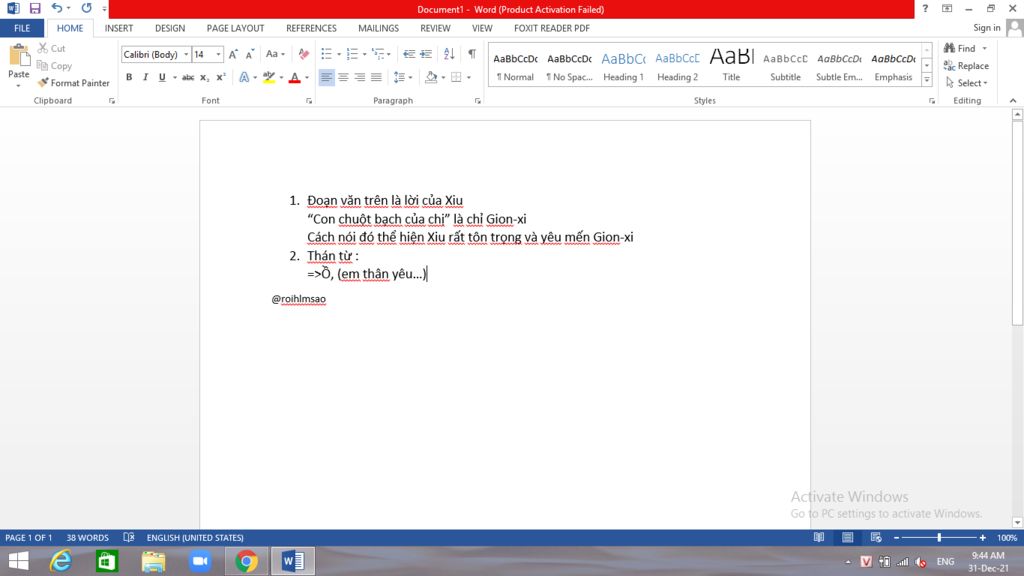Screen dimensions: 1024x576
Task: Toggle Align Left for the paragraph
Action: click(x=327, y=77)
